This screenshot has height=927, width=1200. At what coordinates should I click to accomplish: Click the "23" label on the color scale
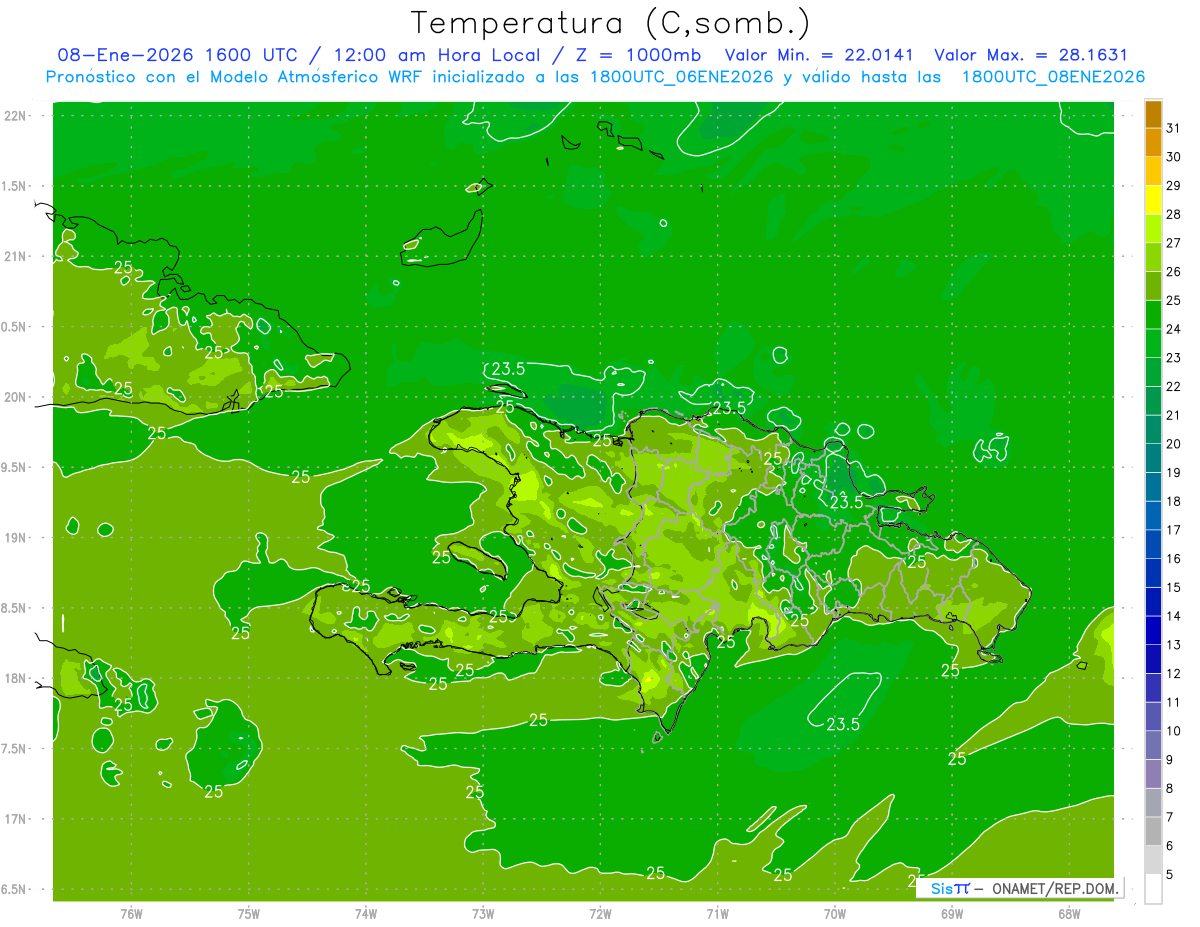tap(1173, 357)
